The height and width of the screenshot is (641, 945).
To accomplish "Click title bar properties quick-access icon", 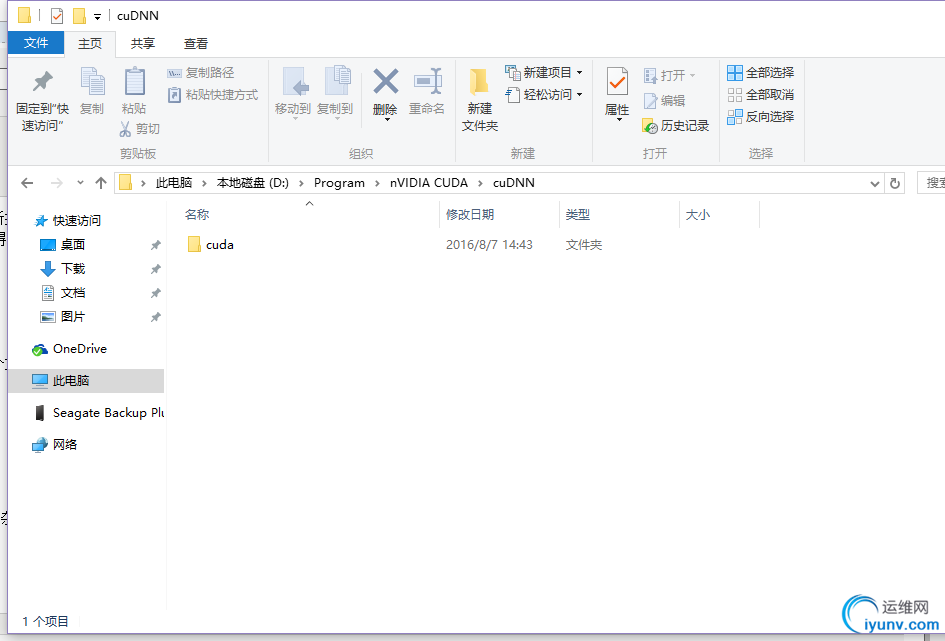I will 57,16.
